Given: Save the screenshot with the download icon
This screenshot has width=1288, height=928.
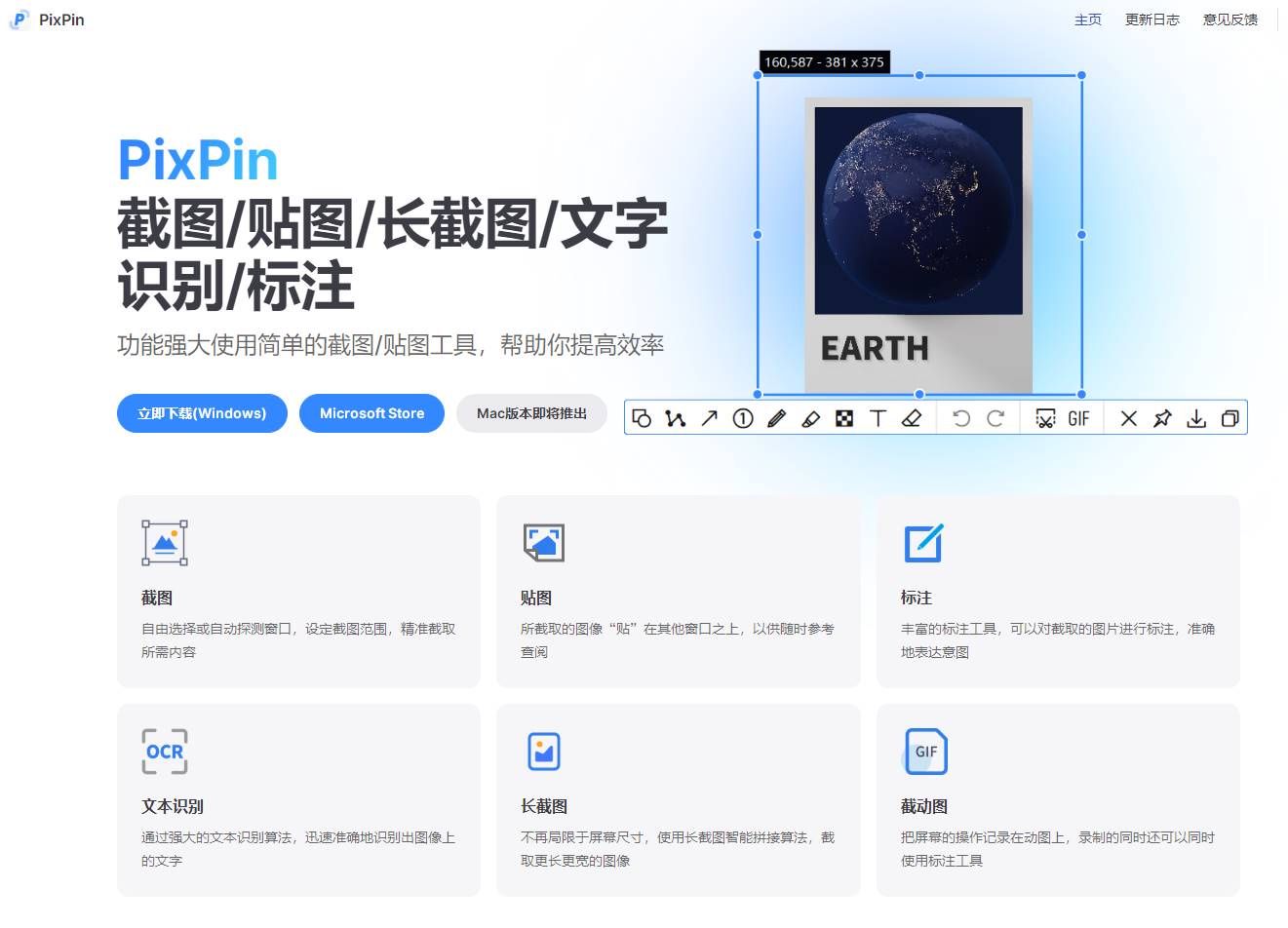Looking at the screenshot, I should [x=1196, y=417].
